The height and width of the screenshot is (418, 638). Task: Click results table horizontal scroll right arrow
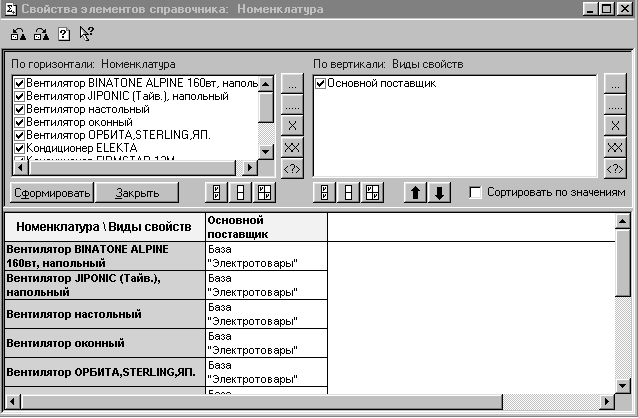(607, 402)
